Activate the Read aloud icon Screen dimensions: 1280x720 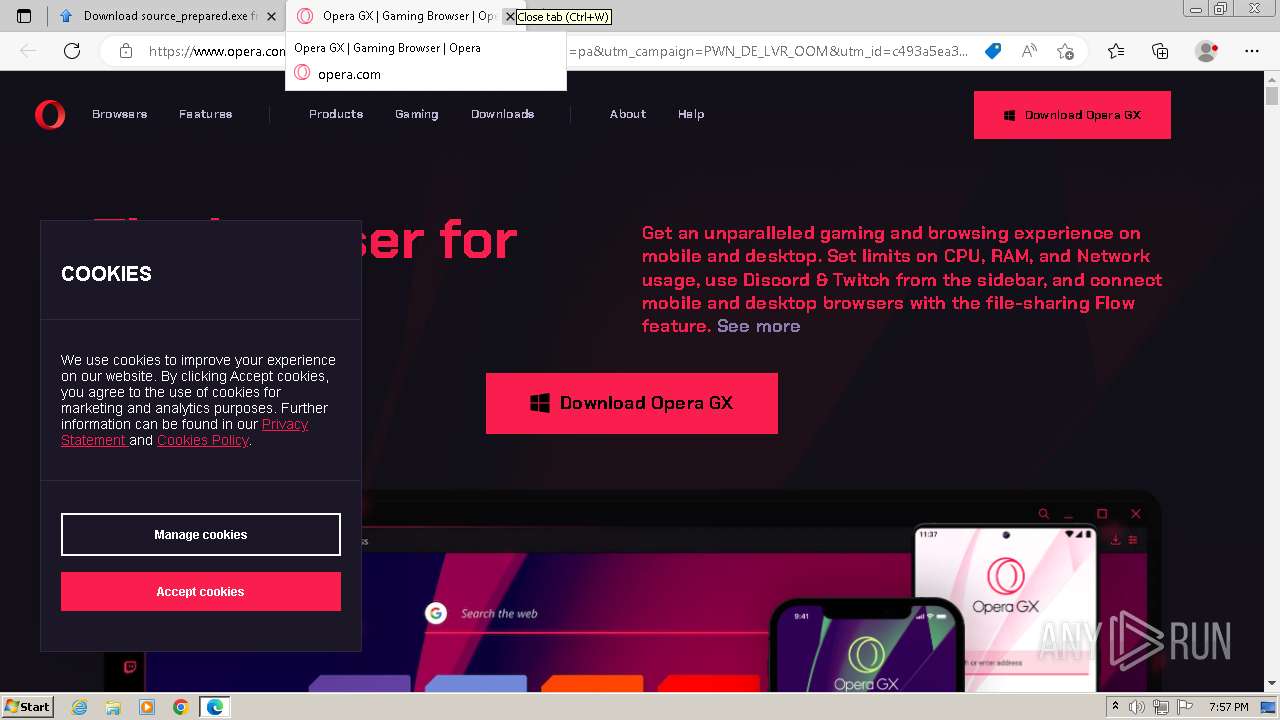point(1029,51)
